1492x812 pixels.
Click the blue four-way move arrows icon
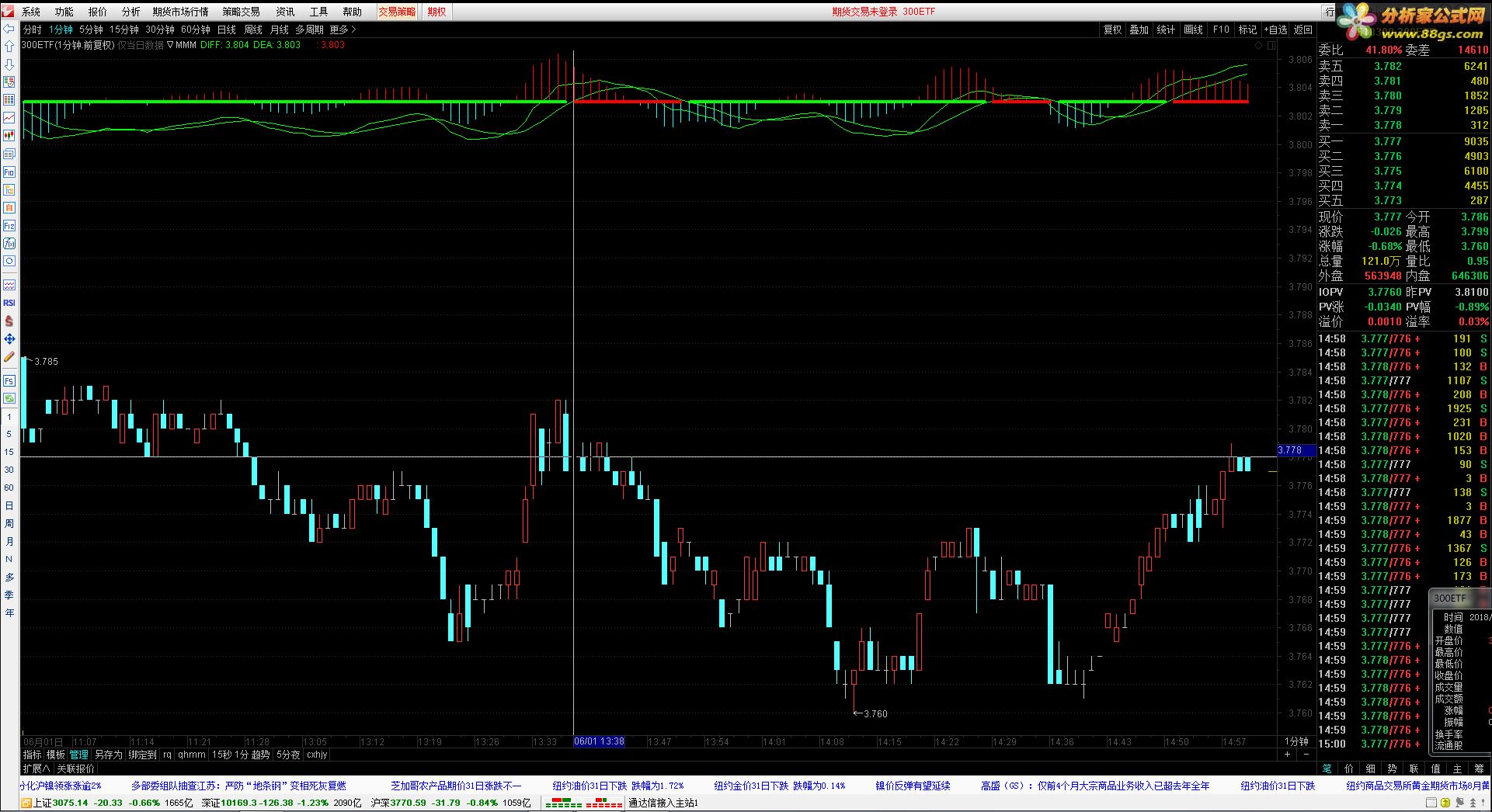tap(9, 339)
